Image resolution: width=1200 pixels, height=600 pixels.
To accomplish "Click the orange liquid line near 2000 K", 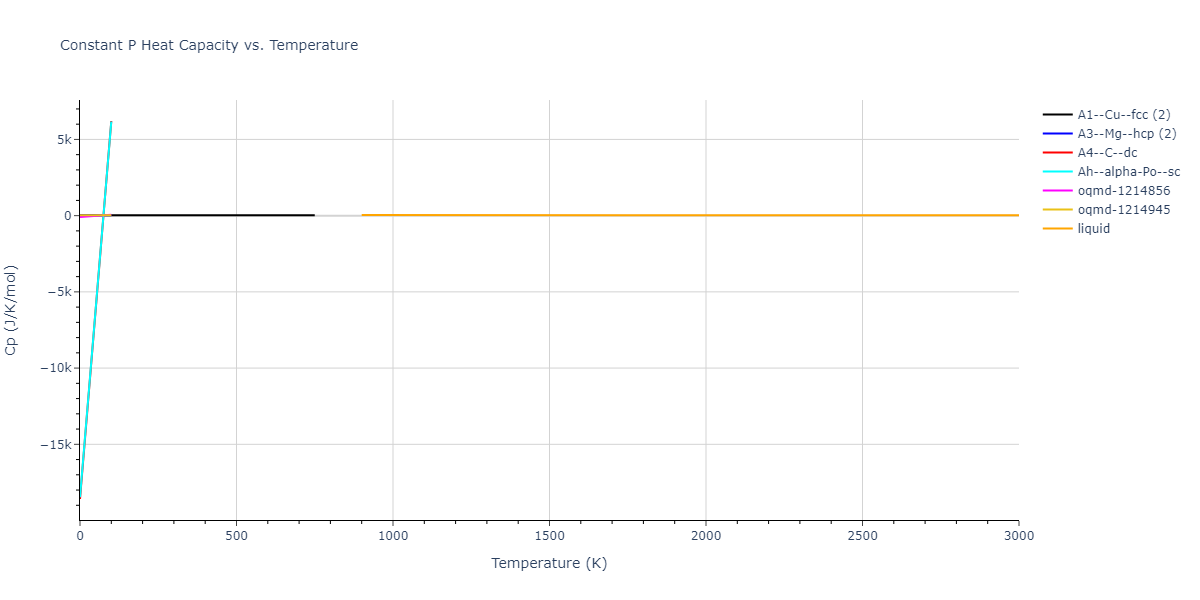I will [706, 215].
